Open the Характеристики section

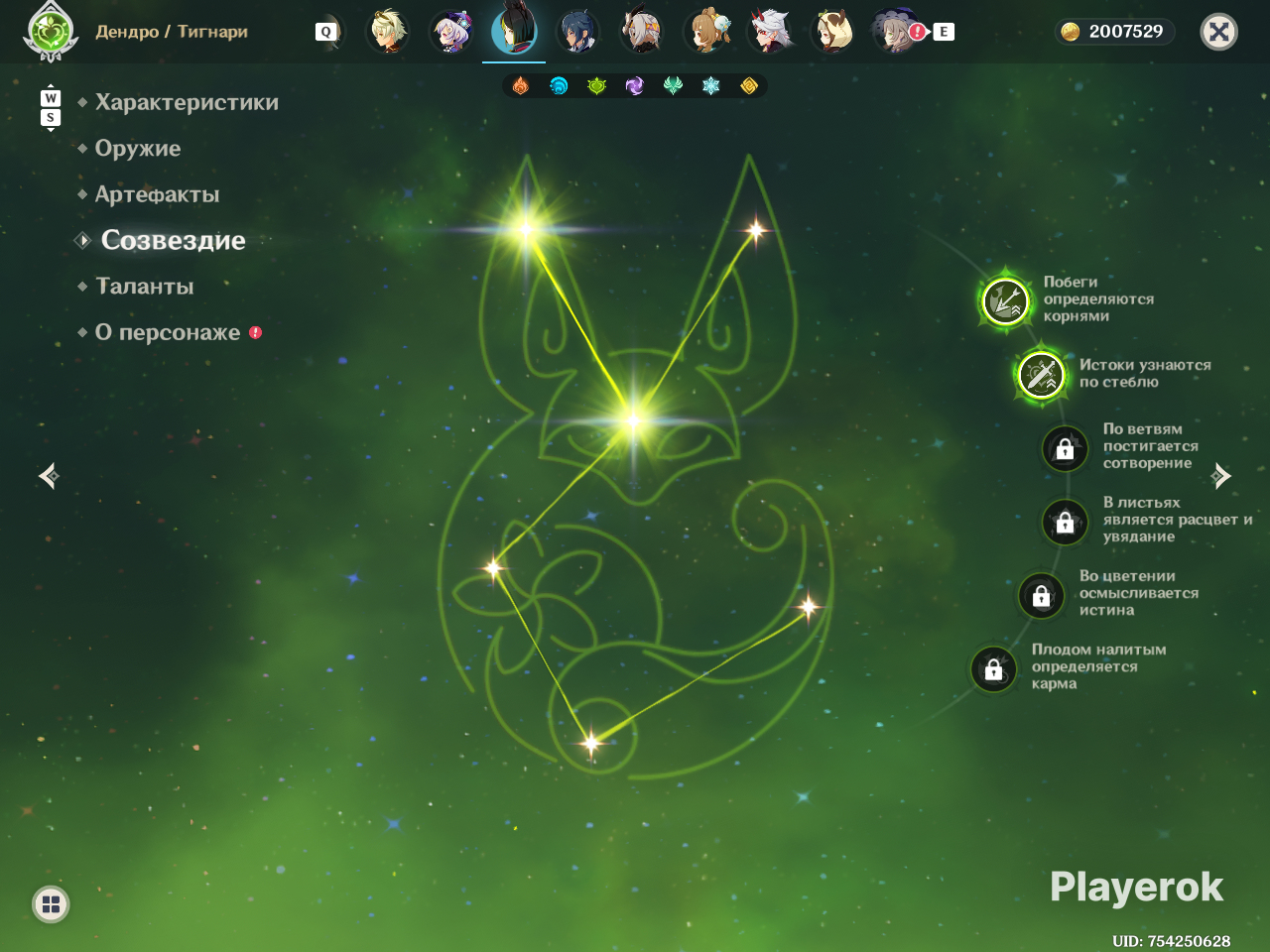[187, 102]
